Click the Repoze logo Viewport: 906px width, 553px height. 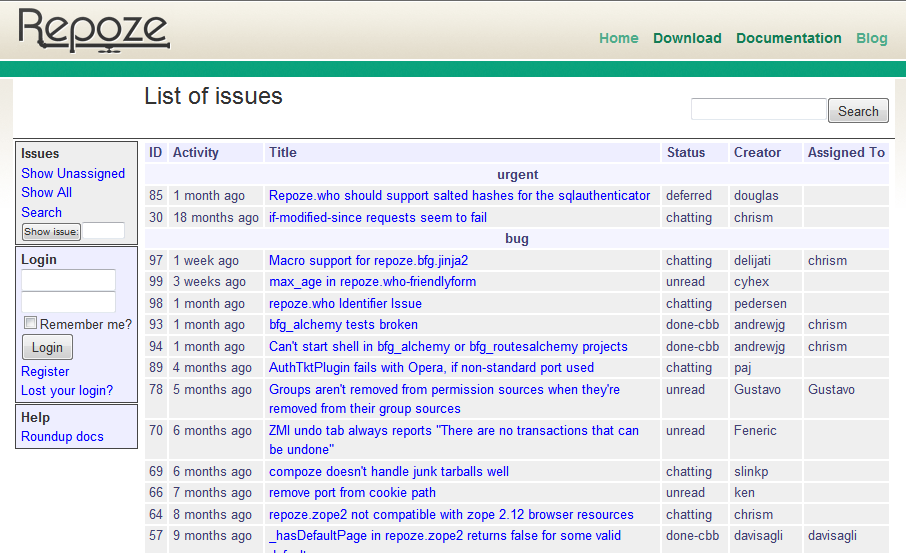click(x=94, y=30)
